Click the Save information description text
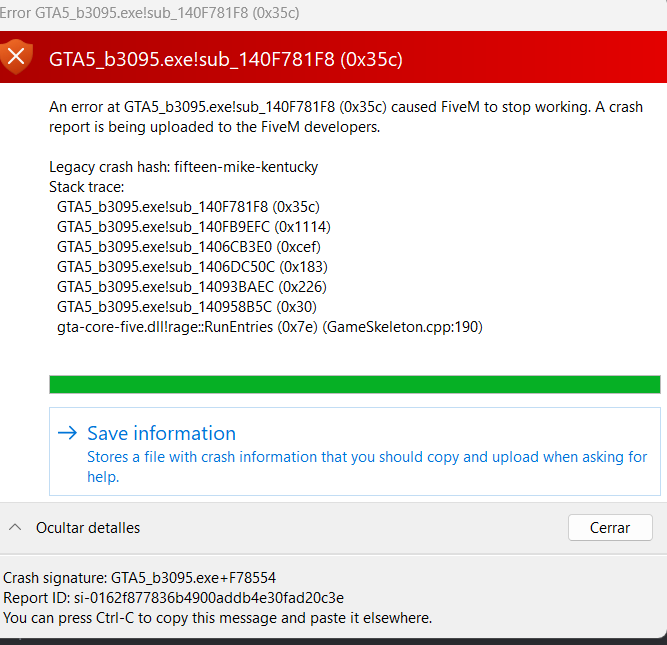Screen dimensions: 667x645 tap(367, 467)
